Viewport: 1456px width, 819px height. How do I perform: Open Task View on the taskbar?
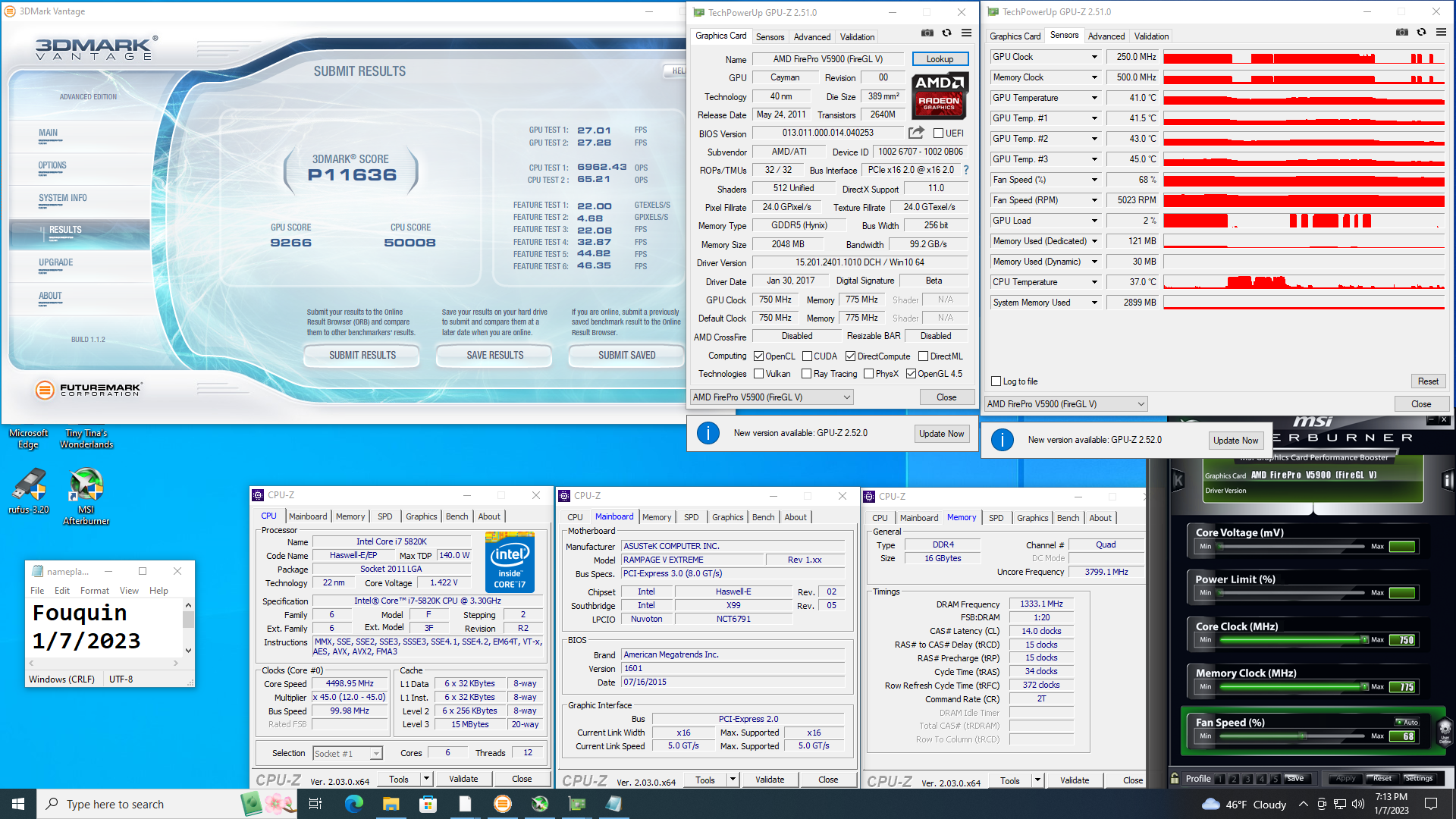click(x=315, y=804)
